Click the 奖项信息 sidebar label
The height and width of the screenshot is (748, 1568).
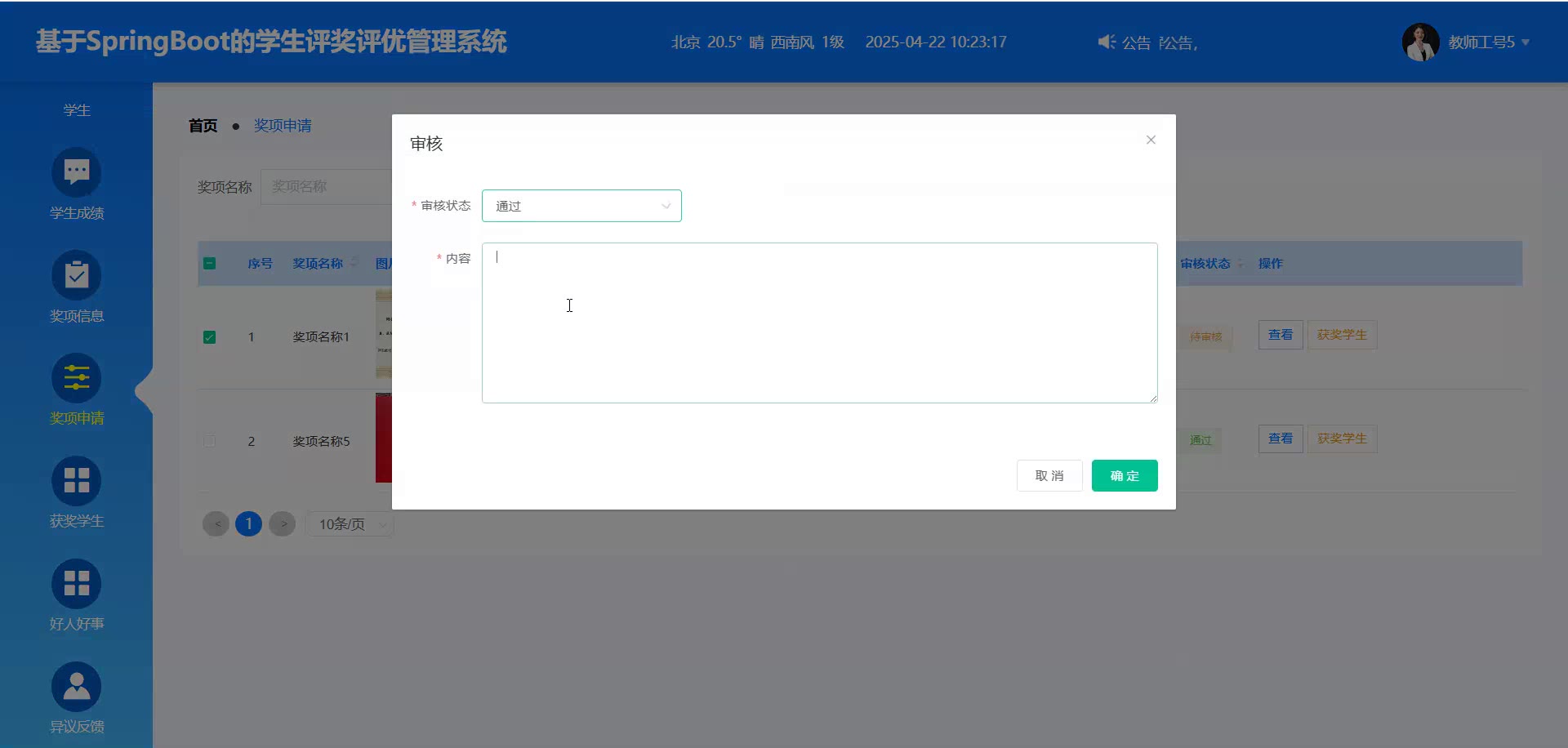77,316
